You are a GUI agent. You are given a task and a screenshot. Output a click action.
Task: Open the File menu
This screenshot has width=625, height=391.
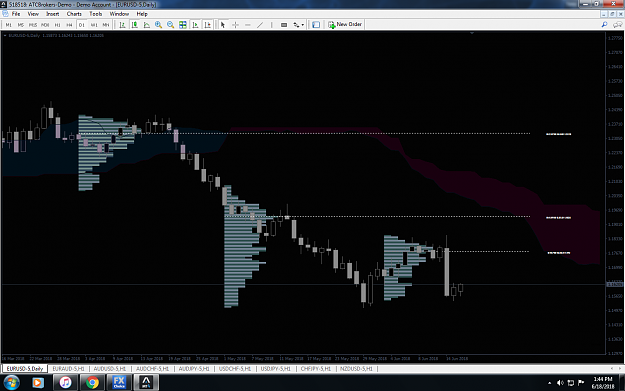tap(16, 14)
